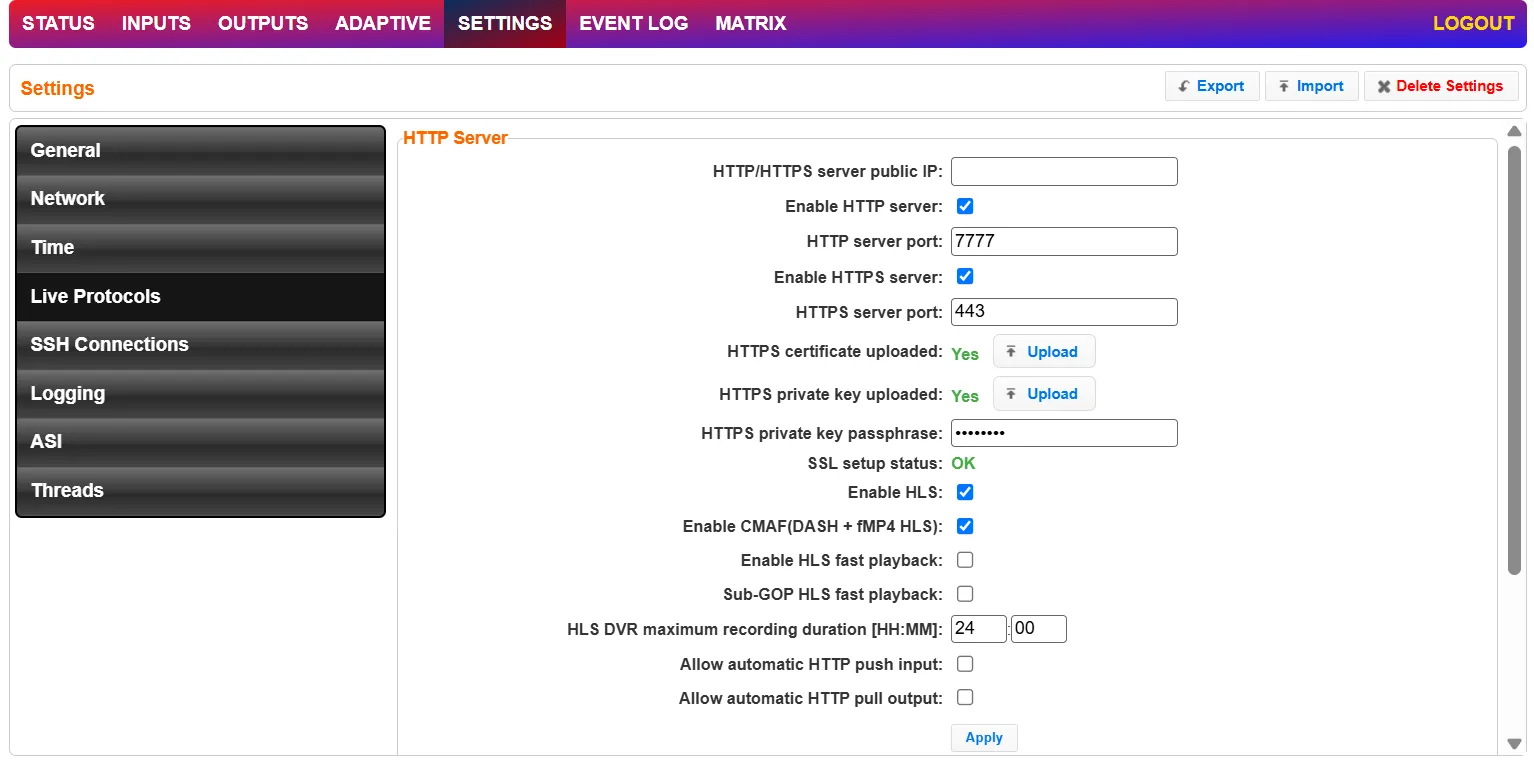
Task: Select Live Protocols in sidebar
Action: coord(200,297)
